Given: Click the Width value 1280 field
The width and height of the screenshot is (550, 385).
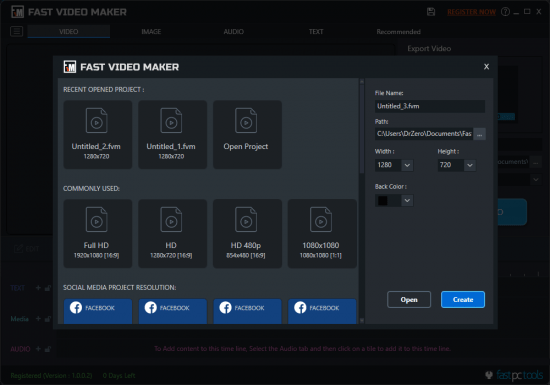Looking at the screenshot, I should coord(388,165).
